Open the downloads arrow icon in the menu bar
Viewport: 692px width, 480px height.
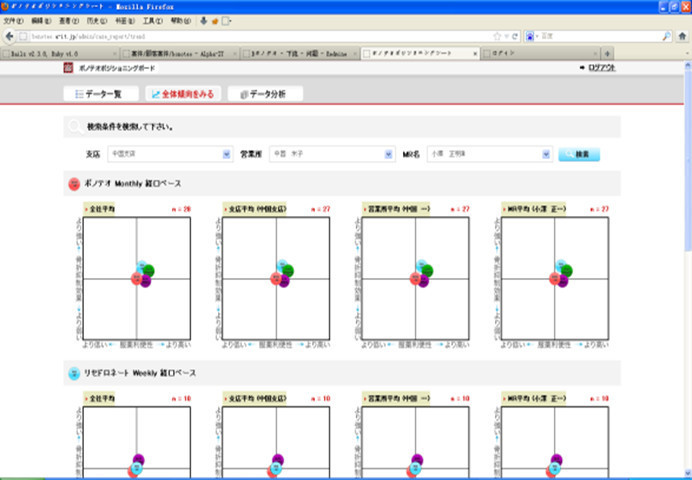tap(203, 20)
